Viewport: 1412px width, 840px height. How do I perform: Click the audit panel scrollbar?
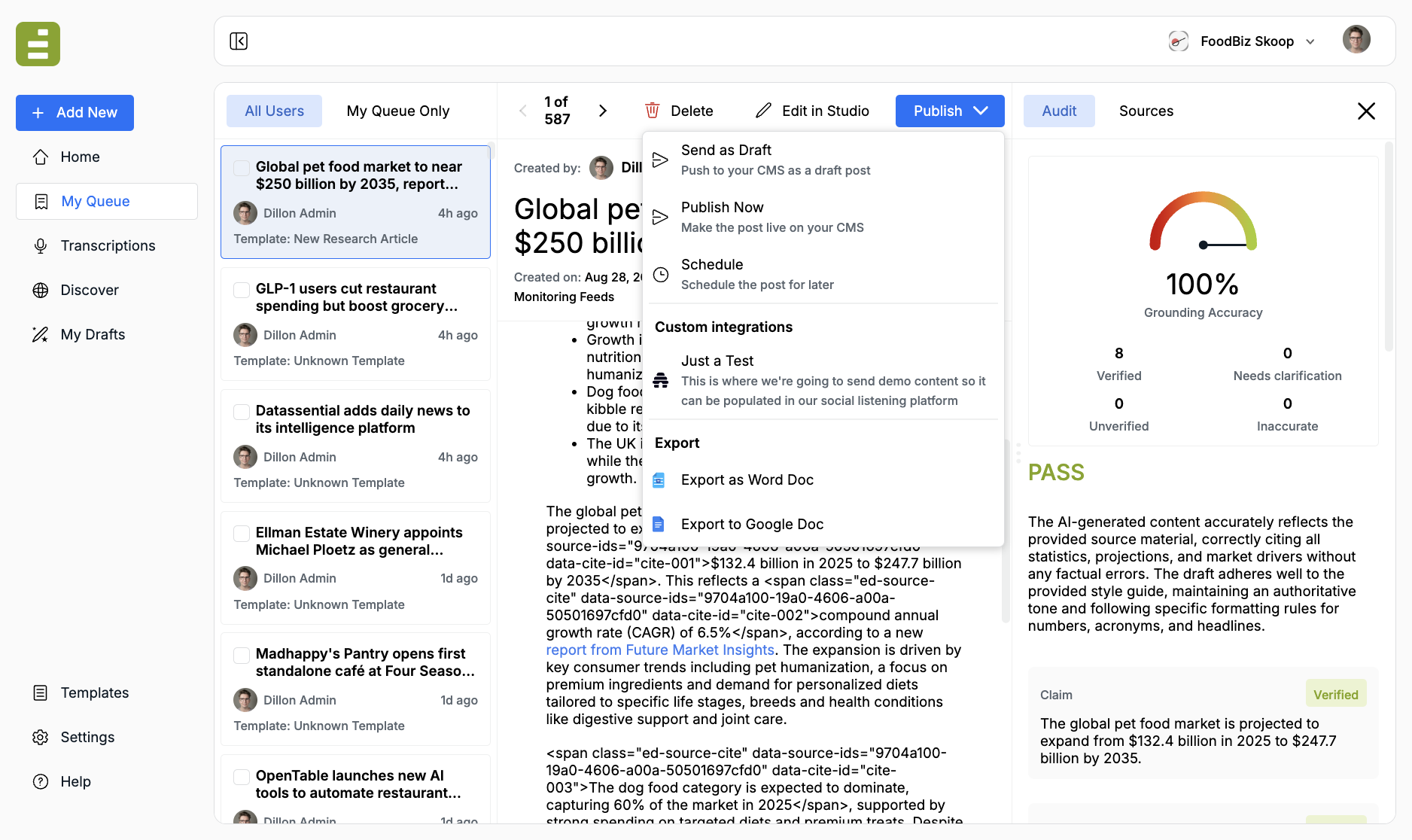click(1389, 248)
